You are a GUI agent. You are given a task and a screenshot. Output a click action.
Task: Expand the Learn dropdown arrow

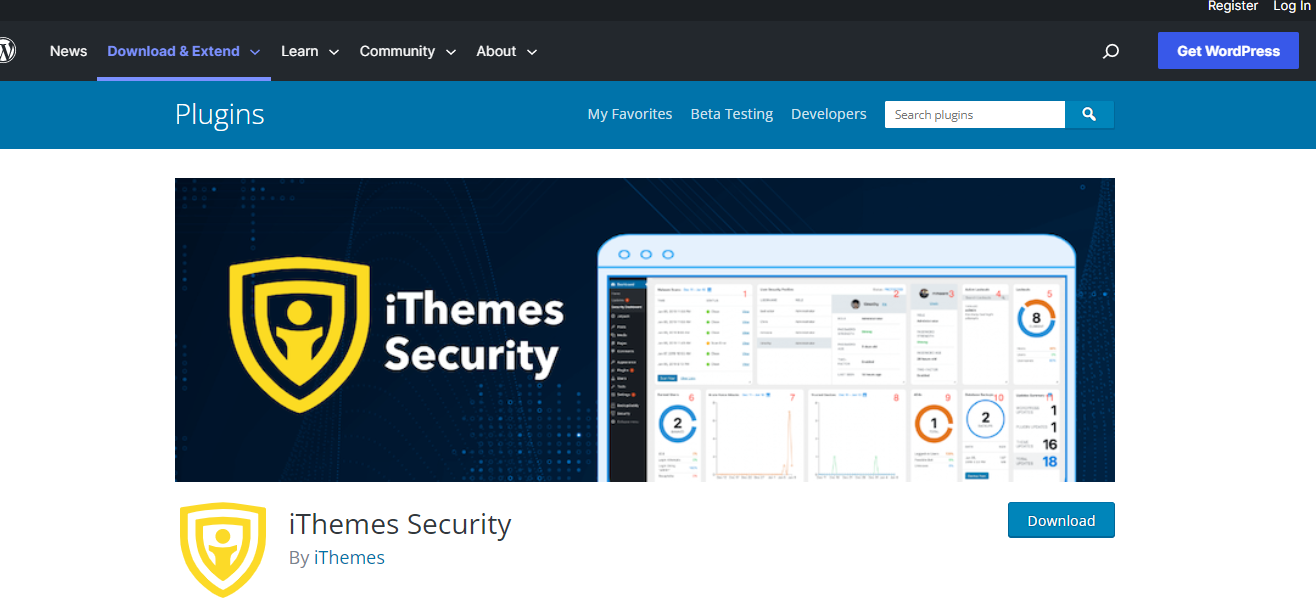tap(334, 52)
